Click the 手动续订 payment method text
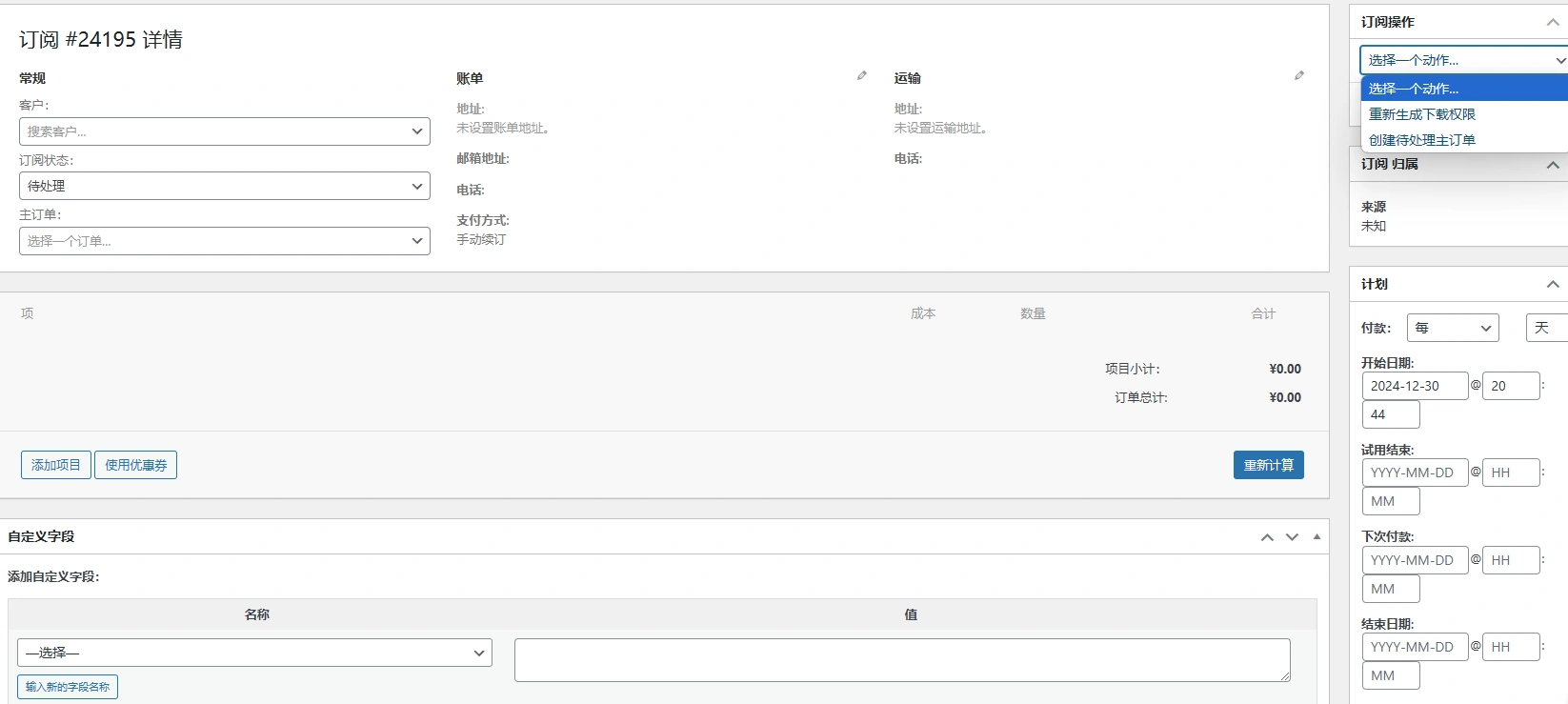The image size is (1568, 704). [x=481, y=239]
